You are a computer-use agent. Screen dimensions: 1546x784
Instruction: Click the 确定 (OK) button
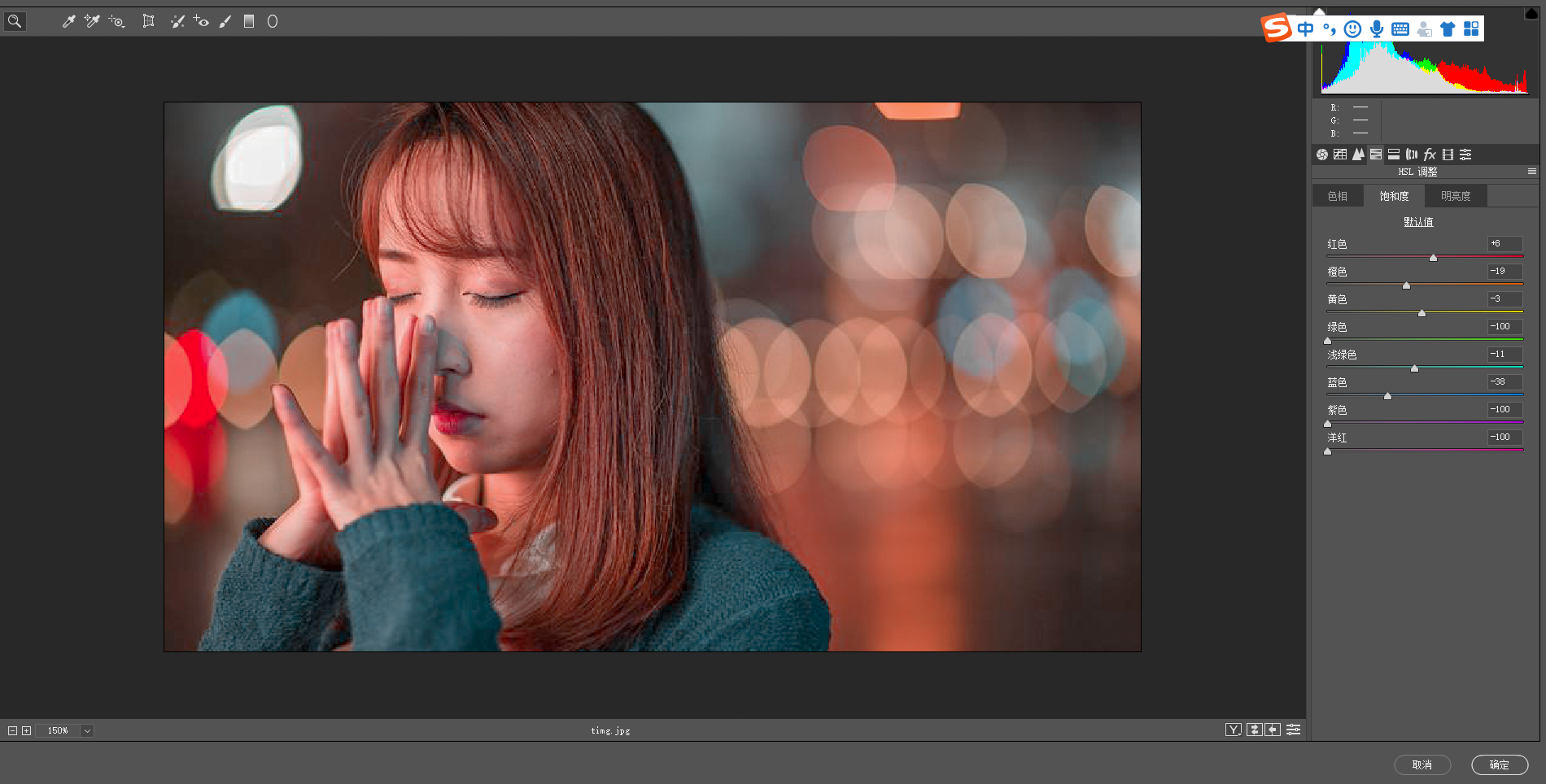coord(1499,764)
